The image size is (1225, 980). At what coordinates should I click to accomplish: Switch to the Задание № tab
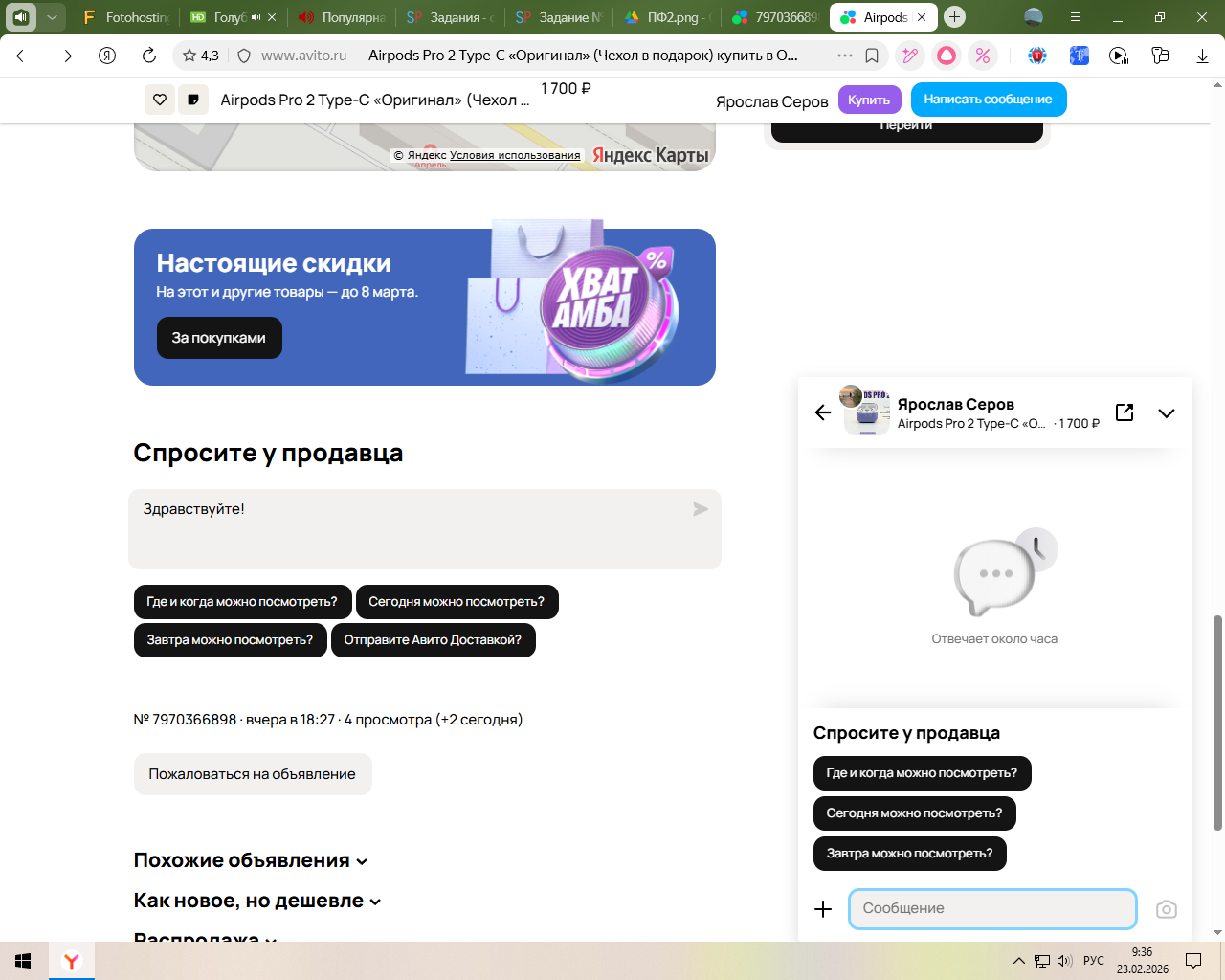point(558,17)
